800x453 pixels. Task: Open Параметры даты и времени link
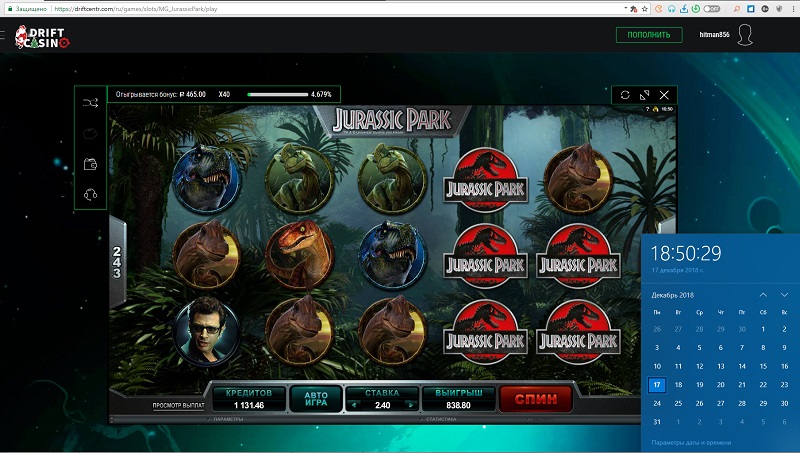691,443
